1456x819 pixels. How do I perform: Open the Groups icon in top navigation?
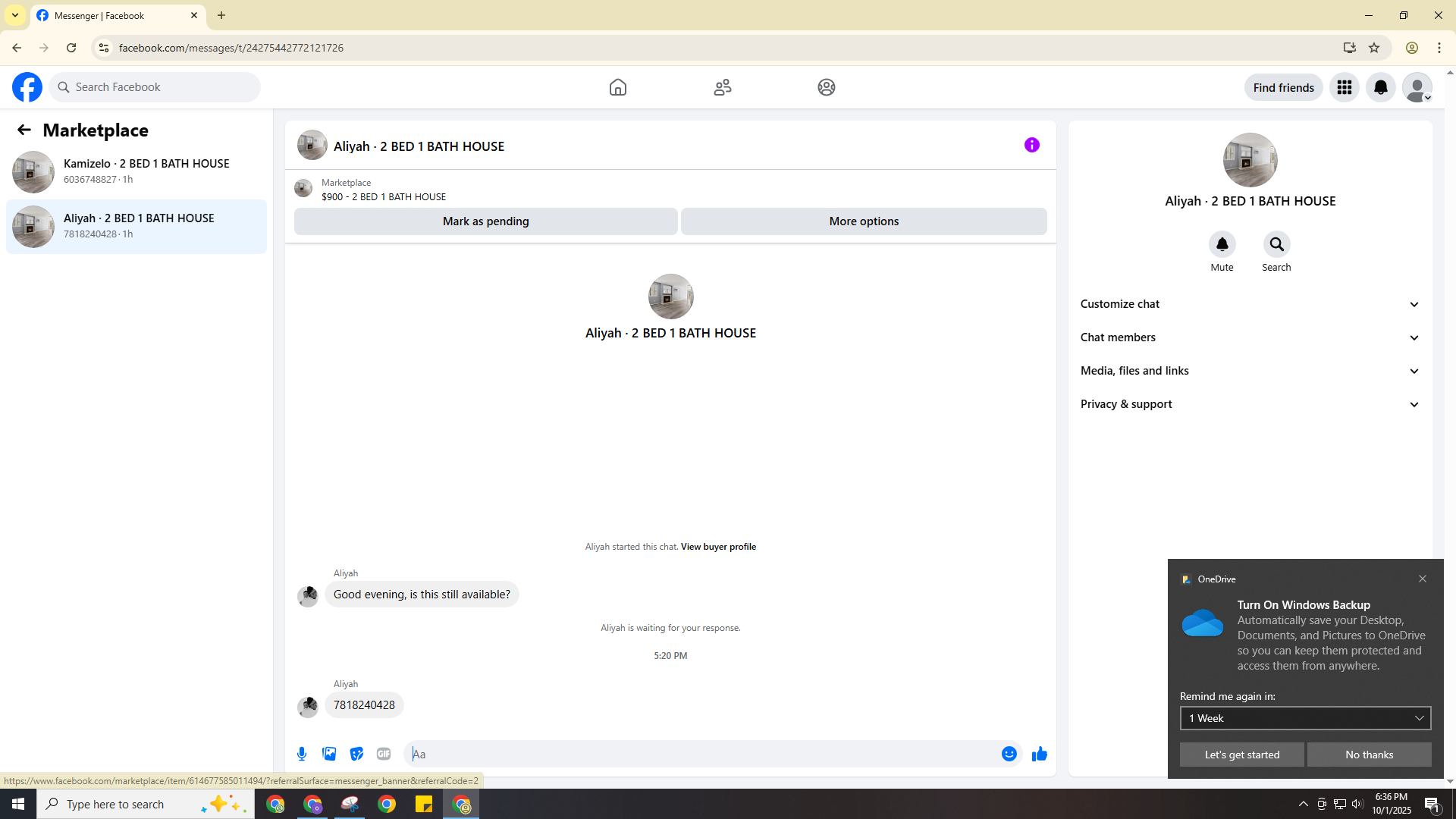point(827,87)
